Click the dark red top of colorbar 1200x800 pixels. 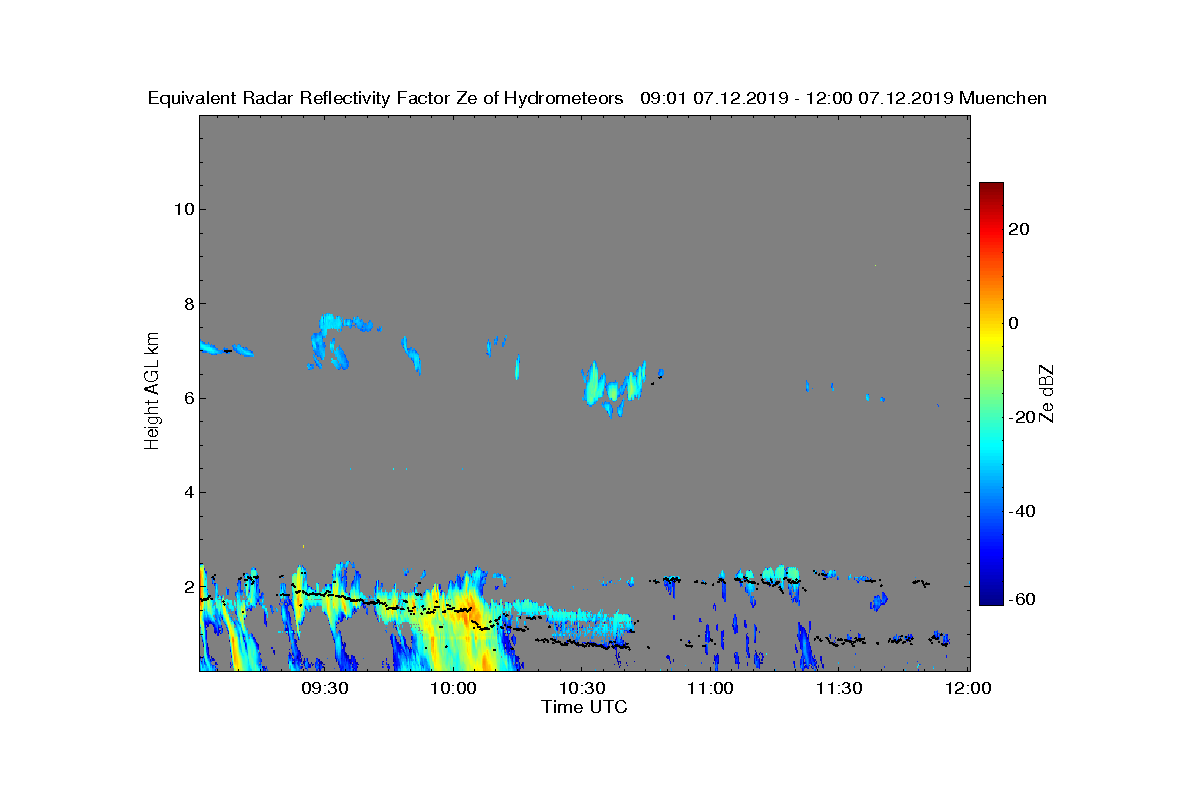pos(991,189)
